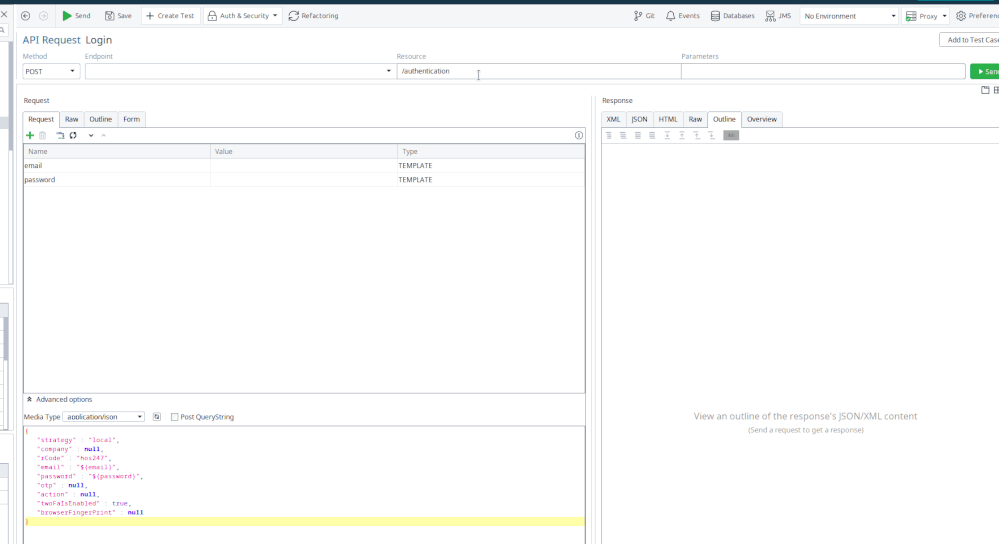Click the refresh parameters icon in request toolbar
Screen dimensions: 999x544
(73, 135)
